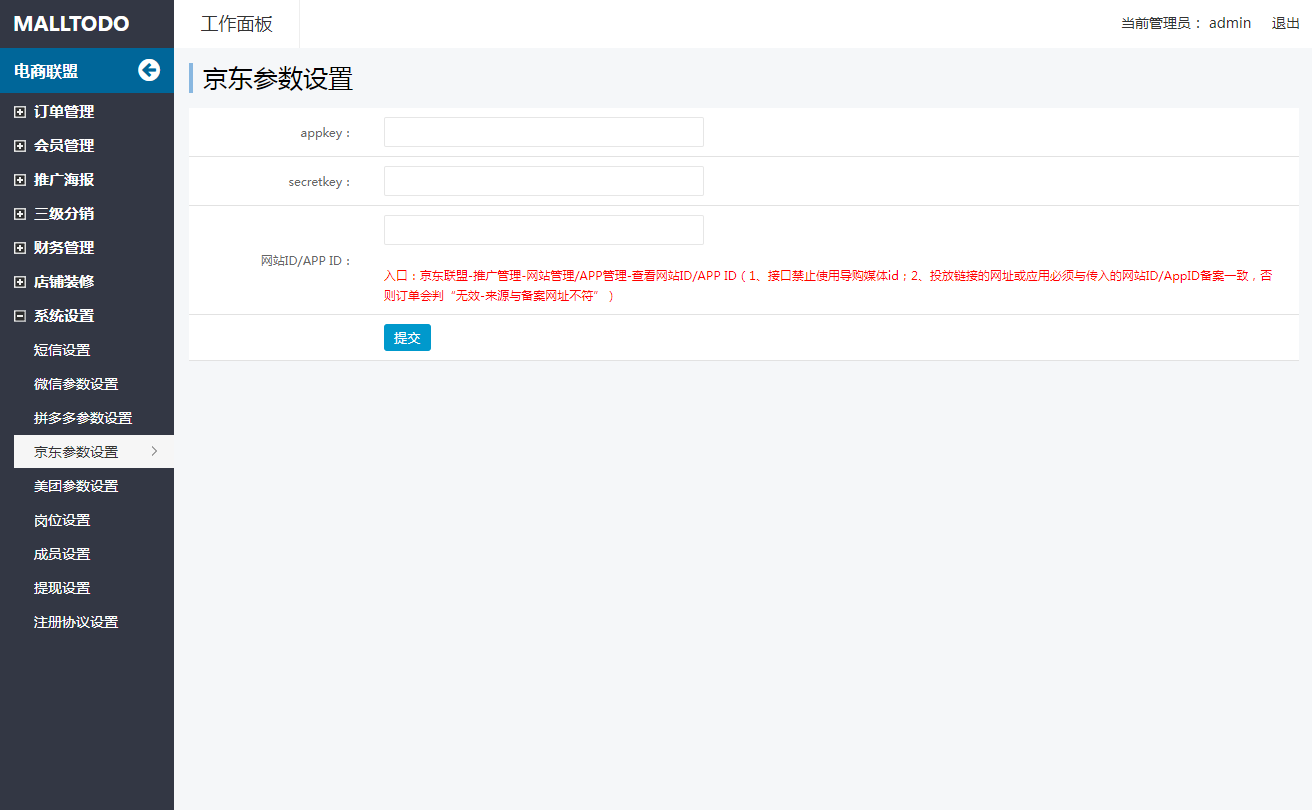
Task: Open 提现设置 page
Action: pyautogui.click(x=62, y=588)
